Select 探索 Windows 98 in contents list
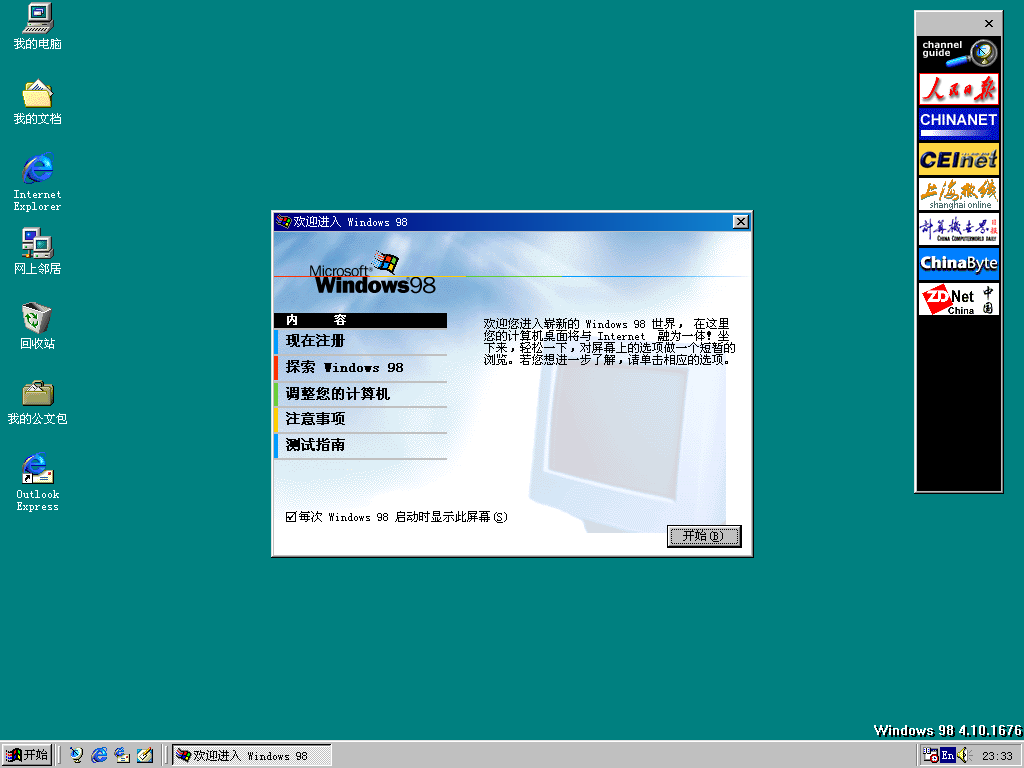 point(360,368)
